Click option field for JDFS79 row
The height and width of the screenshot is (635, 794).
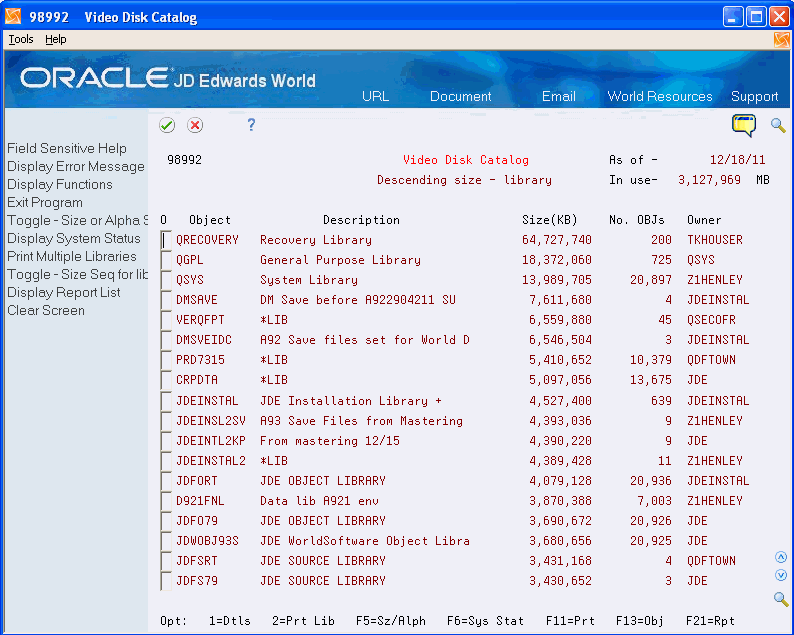pyautogui.click(x=166, y=581)
